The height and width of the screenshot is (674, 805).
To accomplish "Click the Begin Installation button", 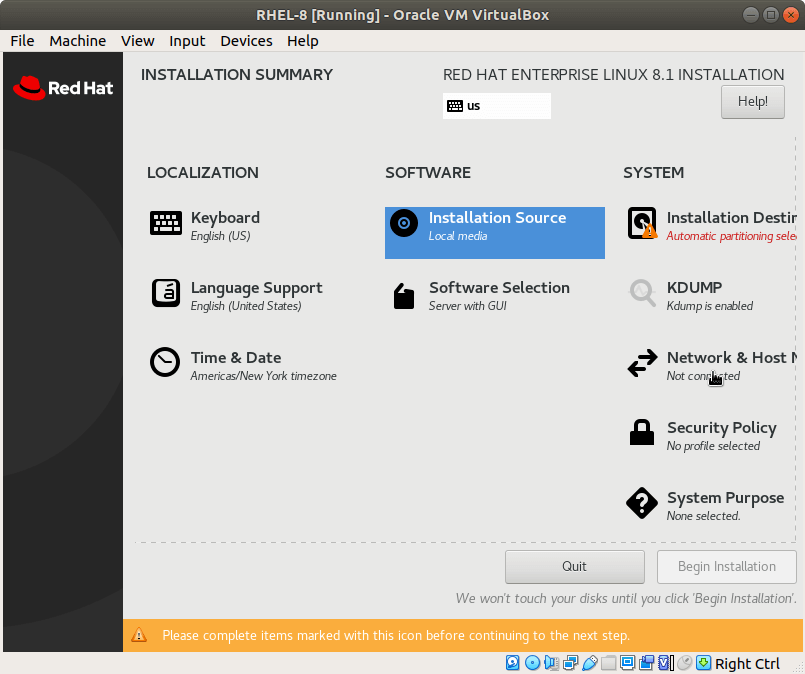I will (x=726, y=566).
